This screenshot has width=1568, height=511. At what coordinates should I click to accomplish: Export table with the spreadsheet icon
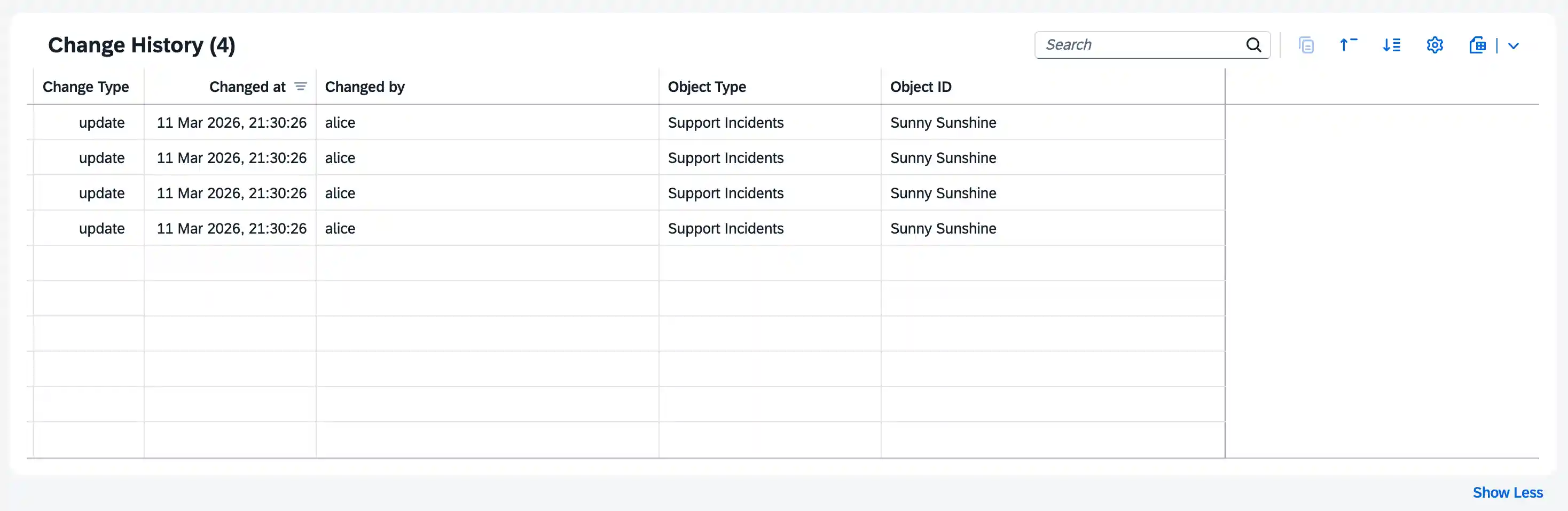tap(1477, 45)
